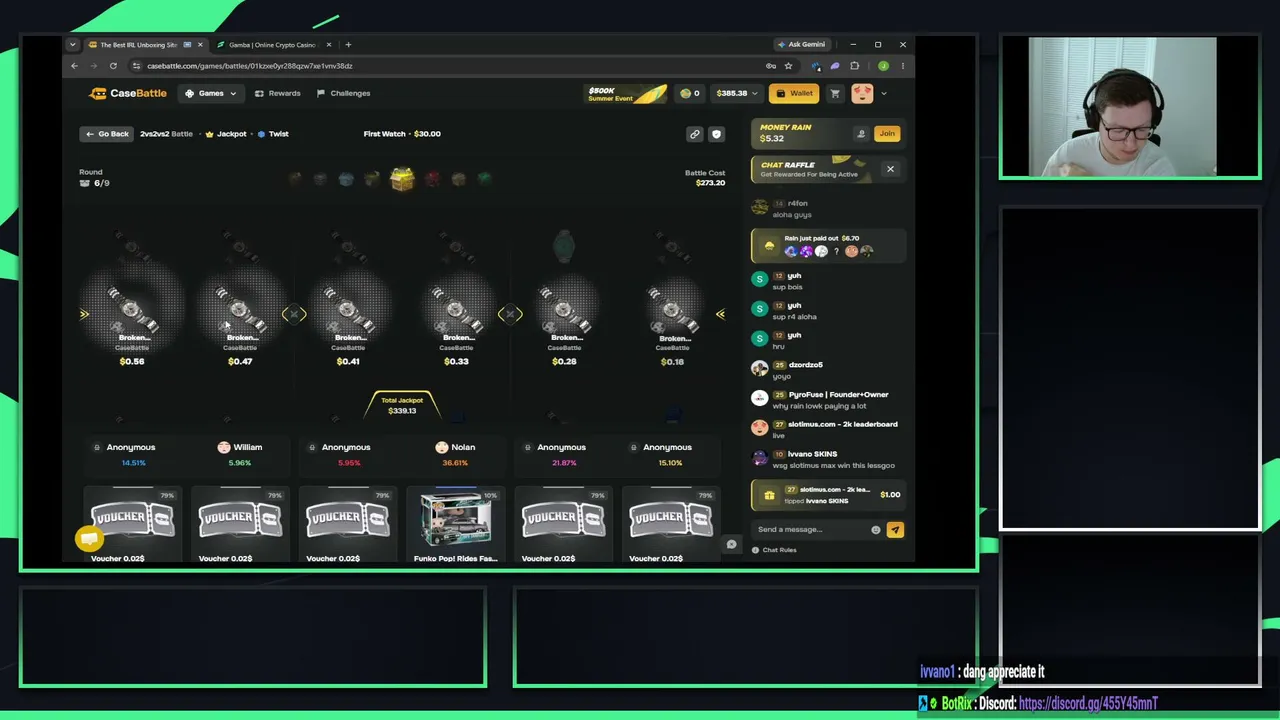This screenshot has width=1280, height=720.
Task: Click Anonymous player with 21.87%
Action: (561, 447)
